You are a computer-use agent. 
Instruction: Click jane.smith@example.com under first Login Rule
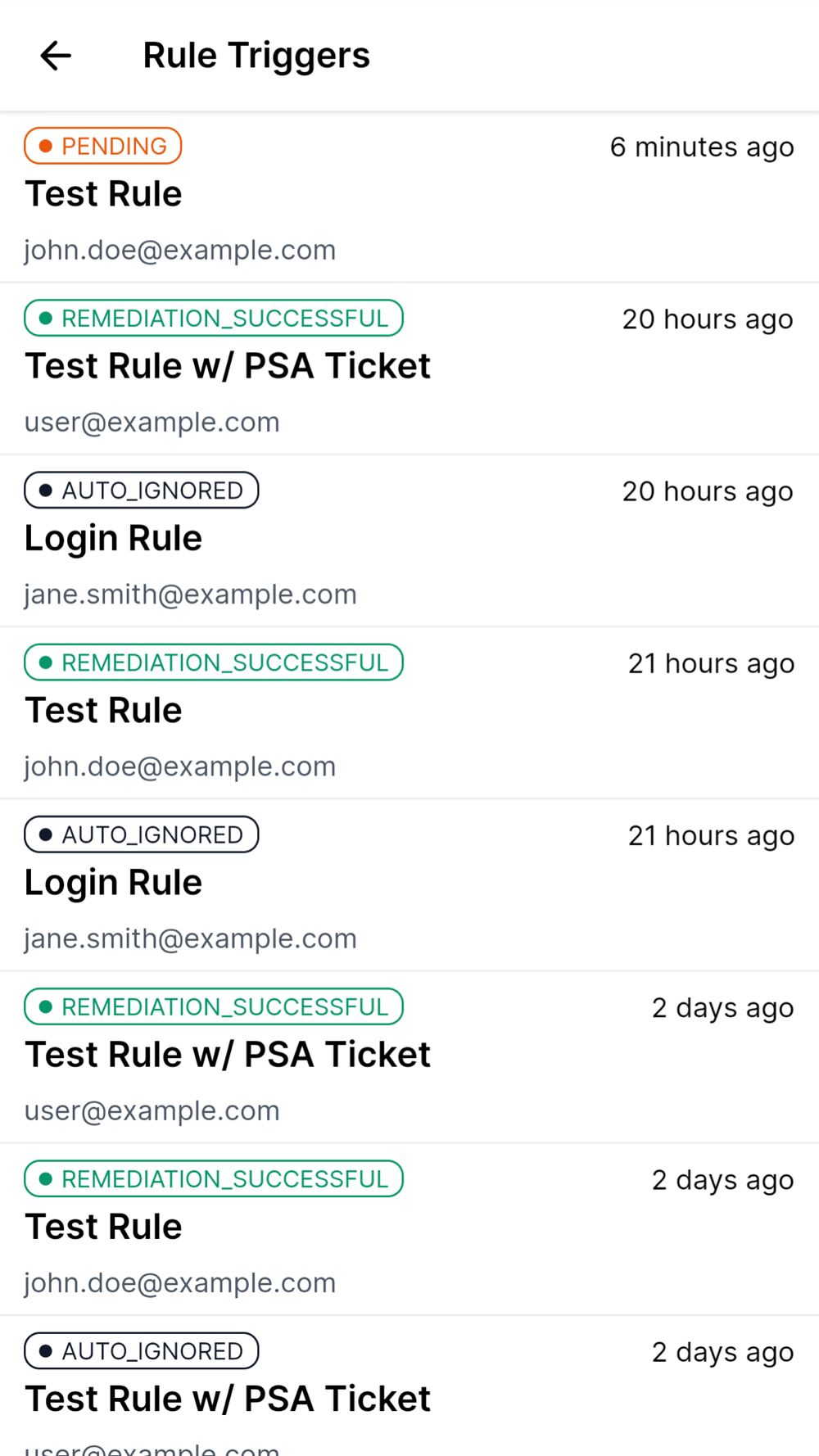click(x=191, y=595)
